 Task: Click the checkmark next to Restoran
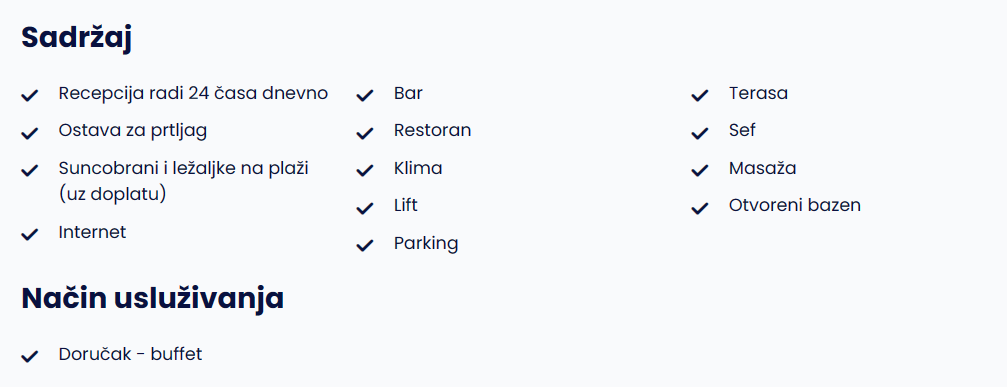(x=365, y=133)
